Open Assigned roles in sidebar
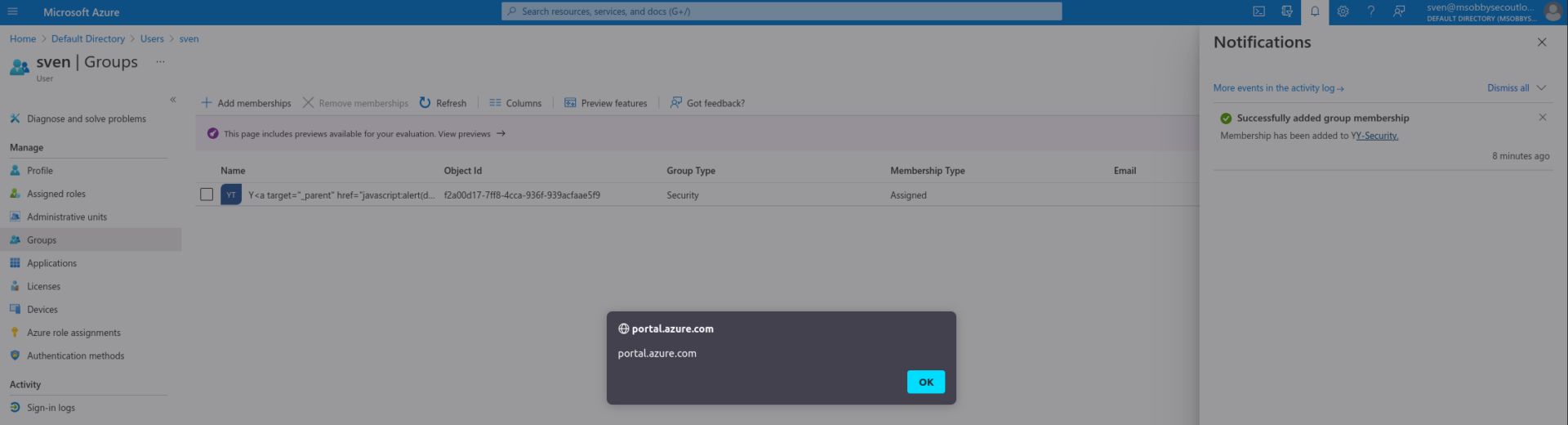This screenshot has width=1568, height=425. pos(56,194)
